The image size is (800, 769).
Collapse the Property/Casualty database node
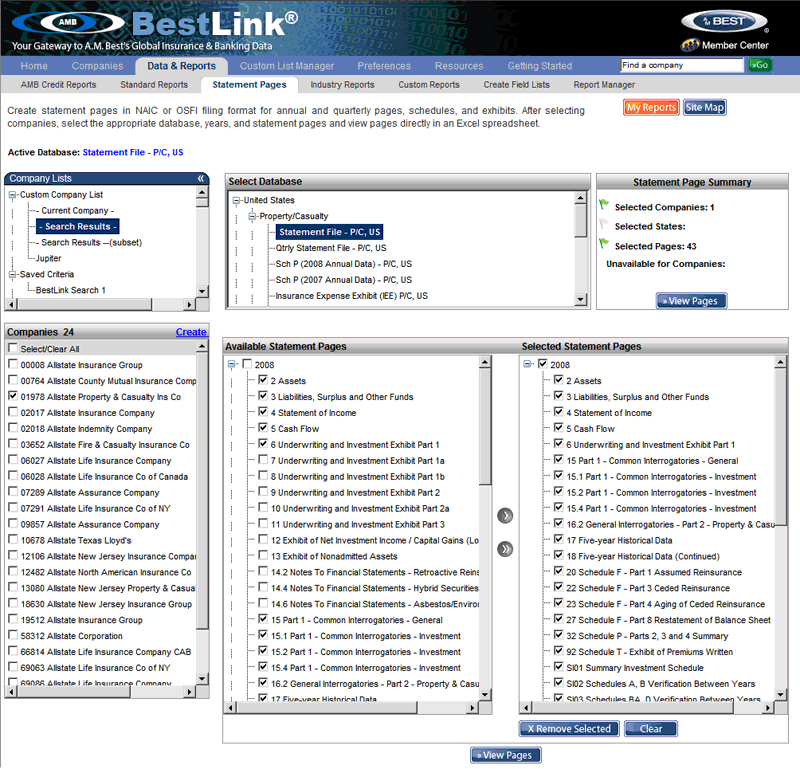click(252, 216)
